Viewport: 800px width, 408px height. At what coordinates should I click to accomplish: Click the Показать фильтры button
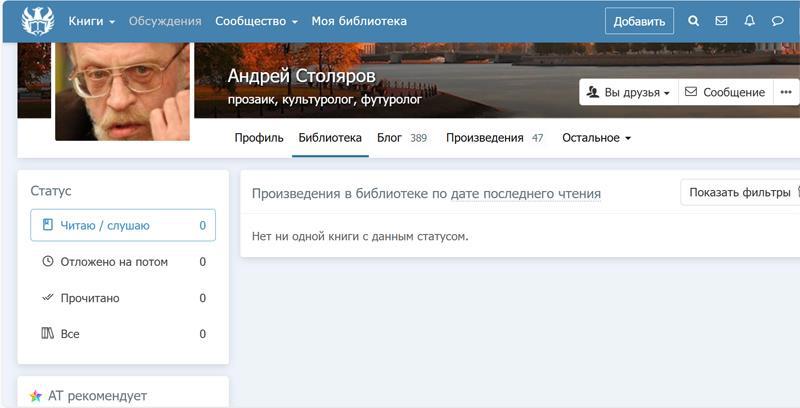[740, 193]
